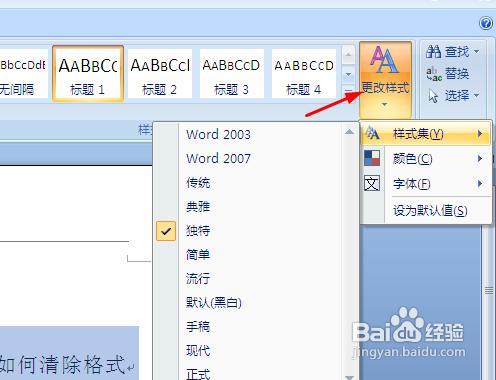
Task: Click the Replace (替换) ab-ac icon
Action: 434,74
